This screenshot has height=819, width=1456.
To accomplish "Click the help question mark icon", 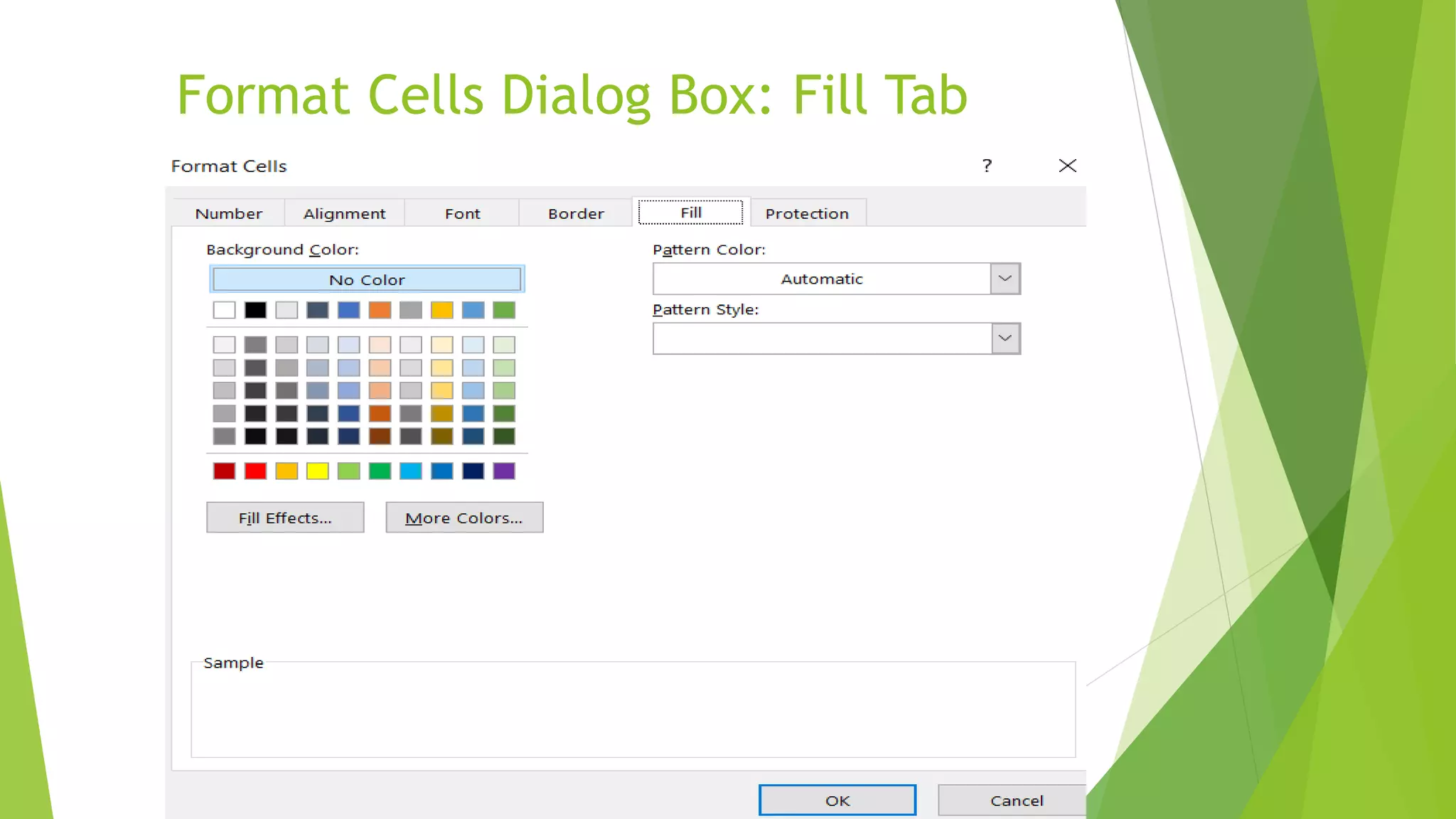I will pyautogui.click(x=987, y=166).
